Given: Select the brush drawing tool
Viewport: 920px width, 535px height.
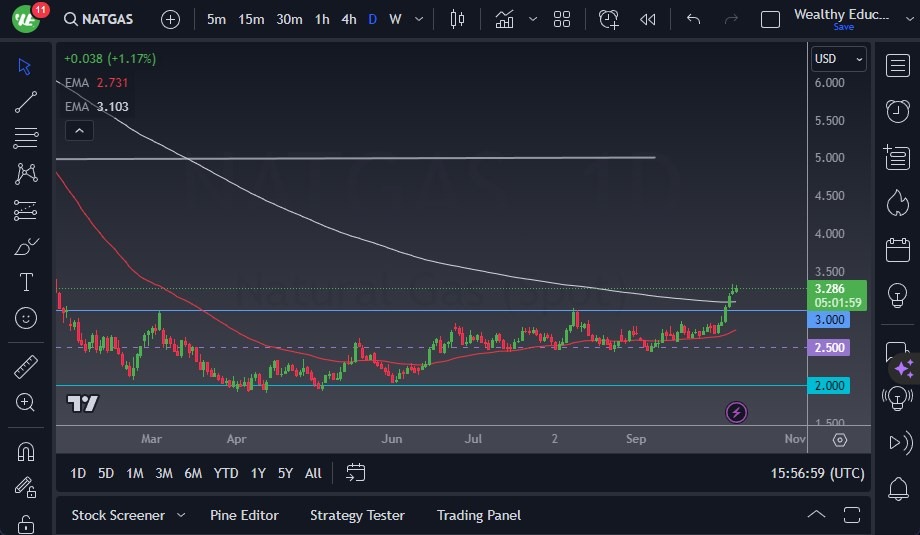Looking at the screenshot, I should click(x=26, y=246).
